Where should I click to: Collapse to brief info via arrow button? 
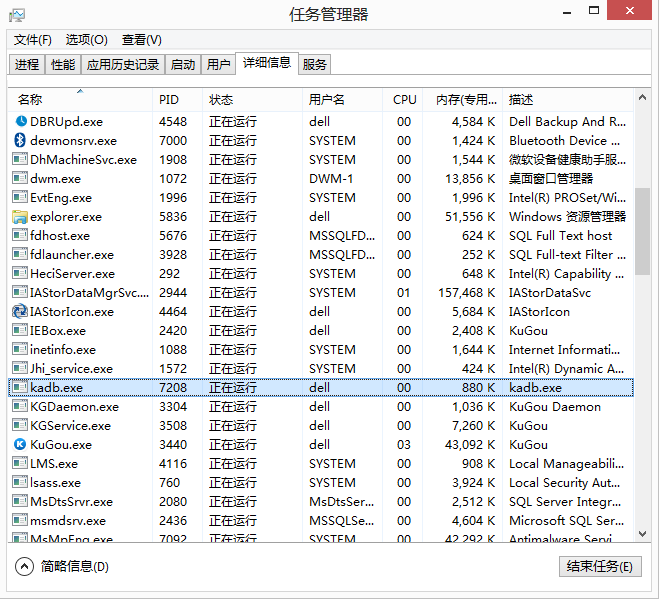click(24, 566)
